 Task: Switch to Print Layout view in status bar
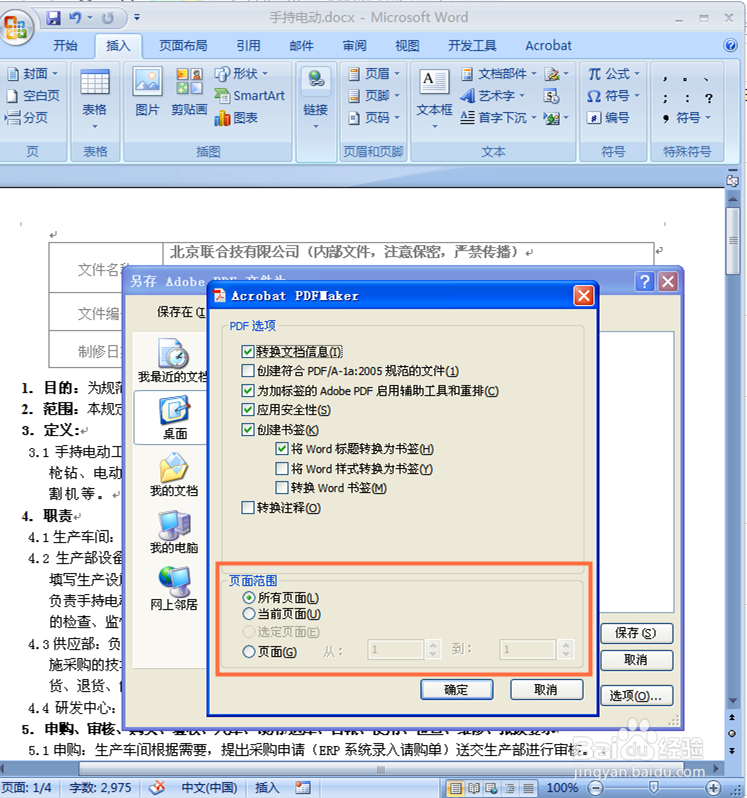[455, 788]
